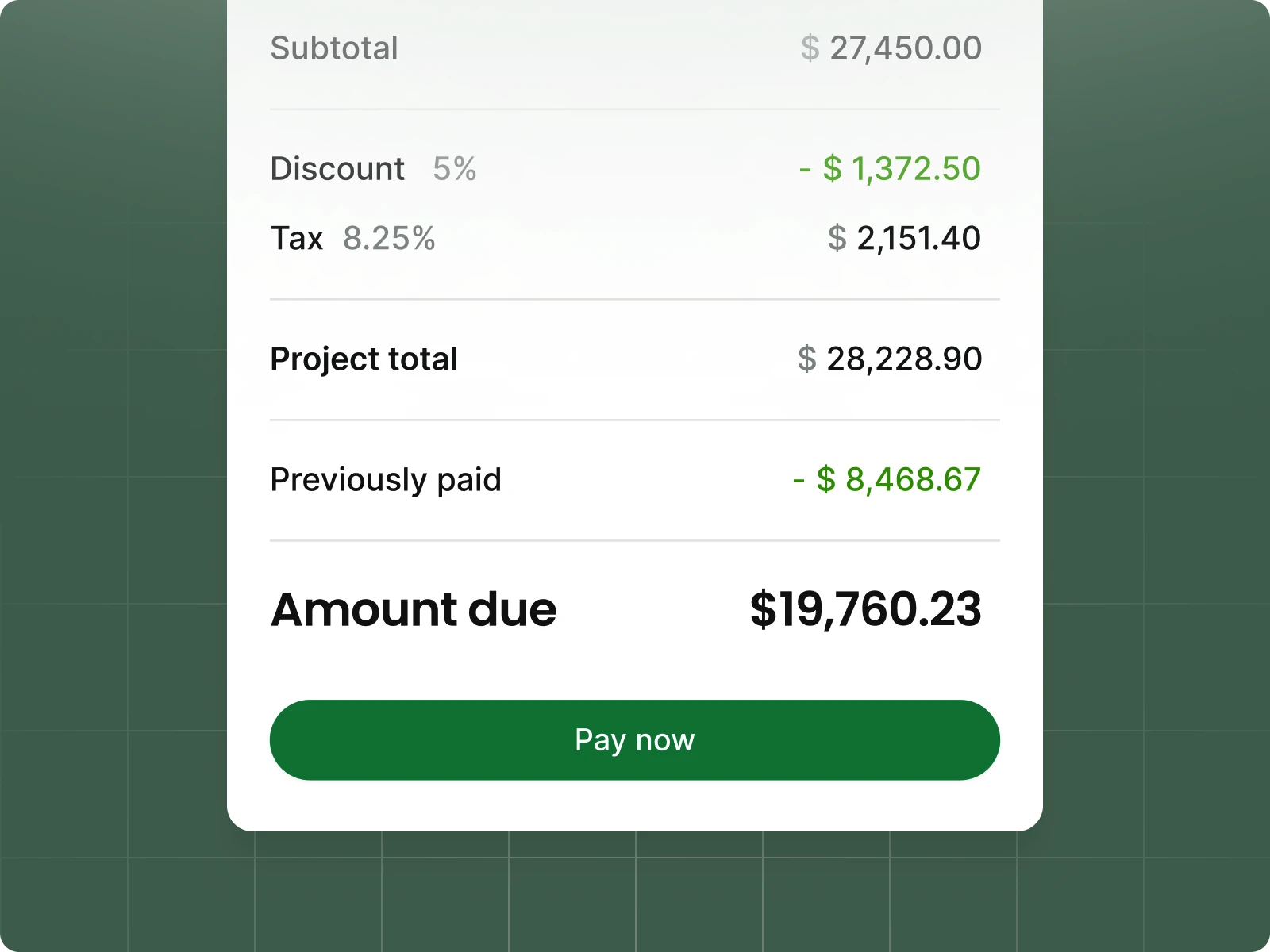Click the Project total label
The height and width of the screenshot is (952, 1270).
(x=364, y=359)
